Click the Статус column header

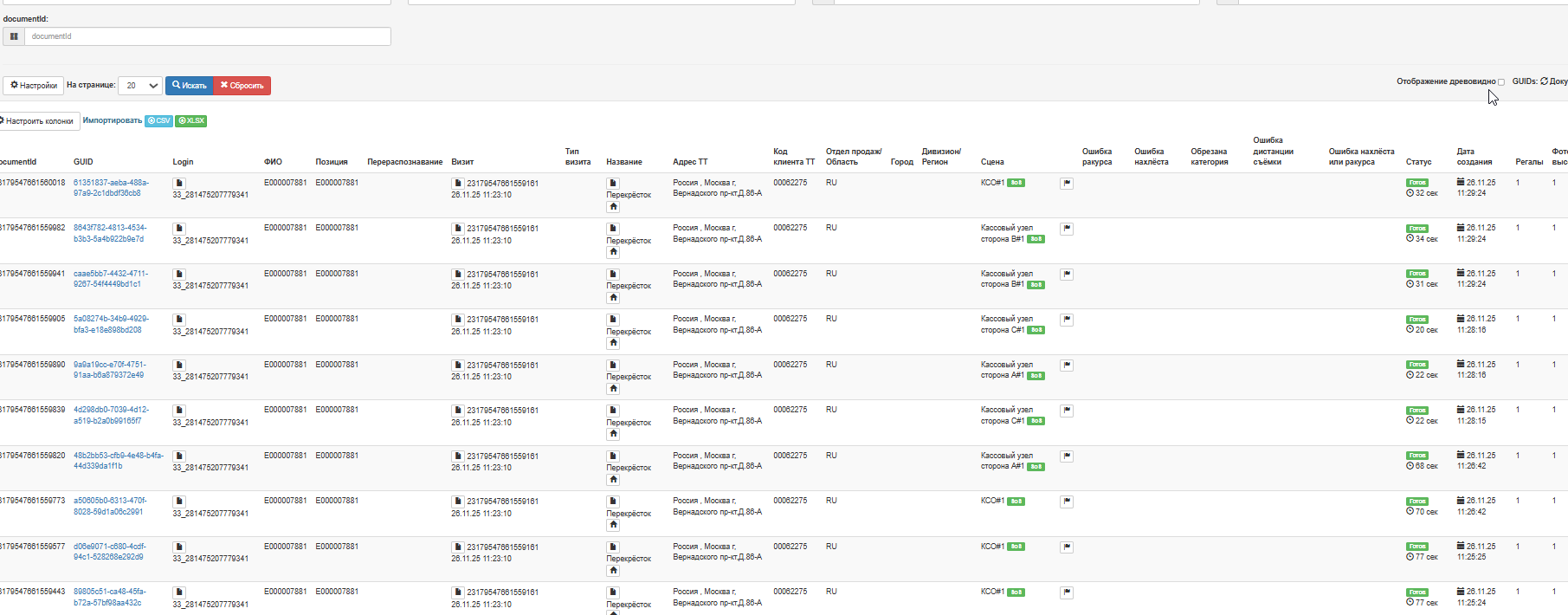pos(1418,162)
